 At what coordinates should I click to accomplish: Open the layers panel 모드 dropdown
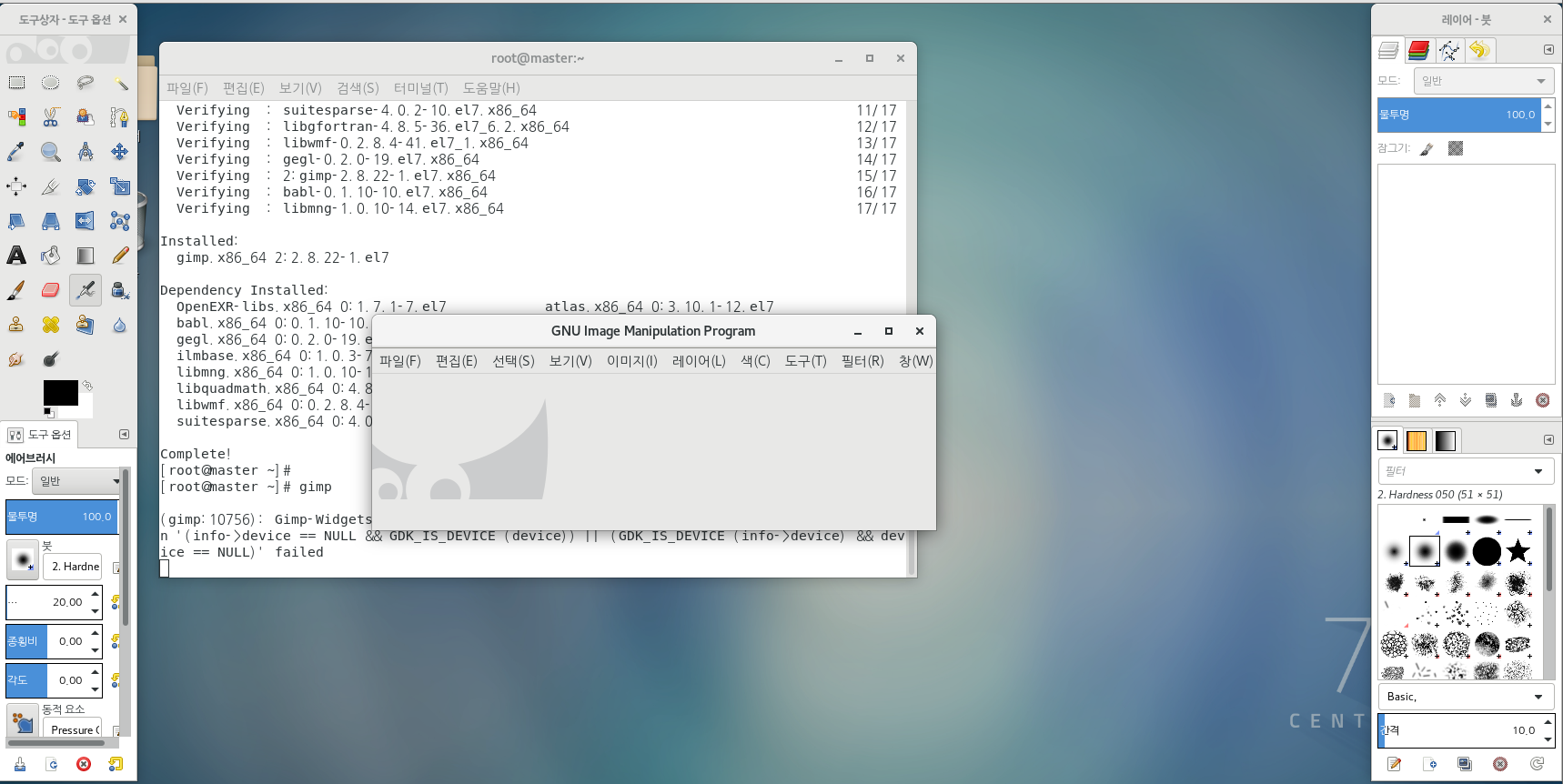[1483, 81]
